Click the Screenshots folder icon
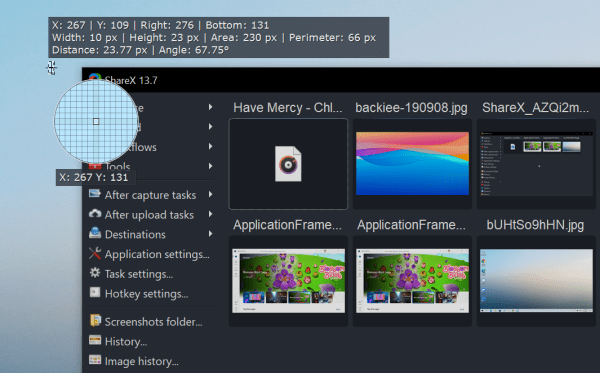The image size is (600, 373). [95, 321]
